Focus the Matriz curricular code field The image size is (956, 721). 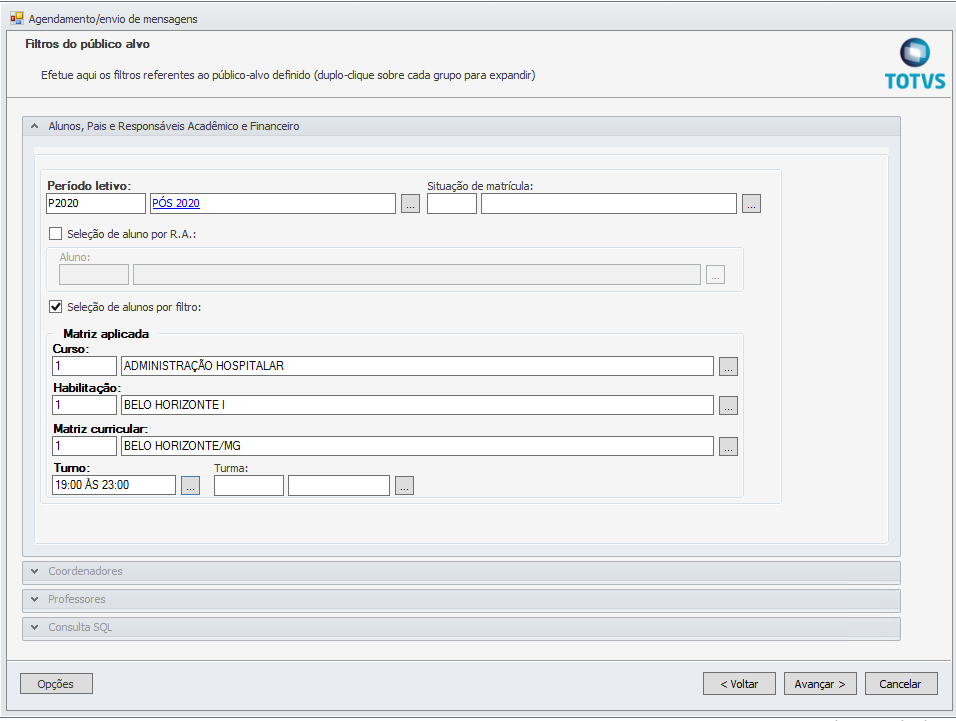click(x=84, y=446)
